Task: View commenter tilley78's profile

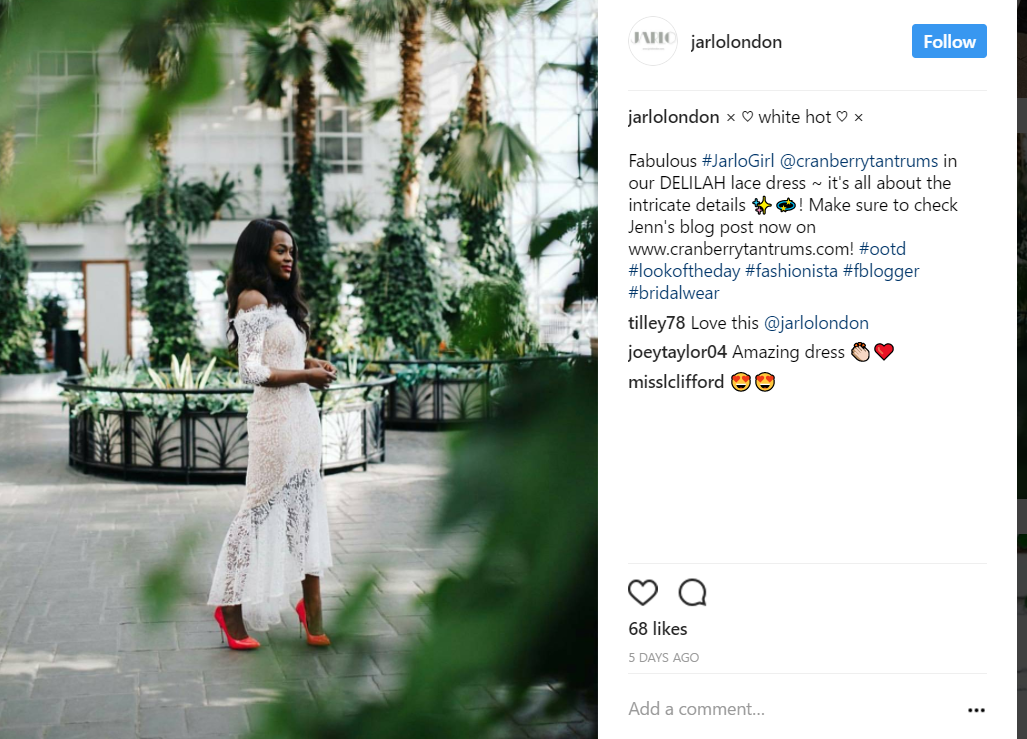Action: click(656, 322)
